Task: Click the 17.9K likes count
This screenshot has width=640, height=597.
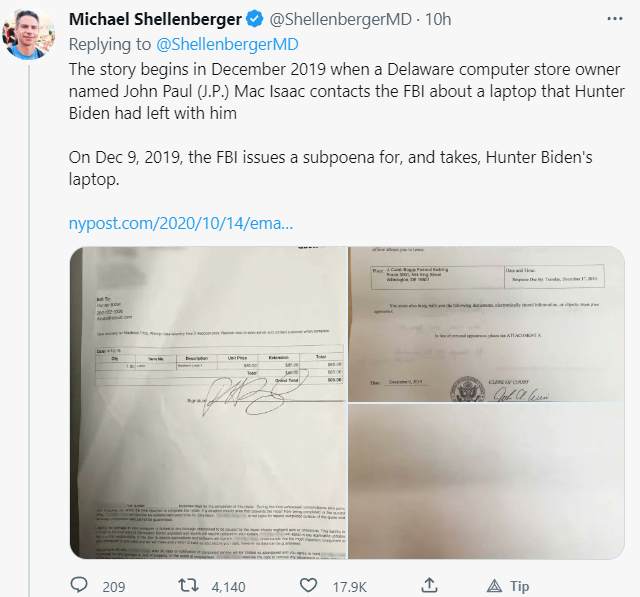Action: [x=349, y=586]
